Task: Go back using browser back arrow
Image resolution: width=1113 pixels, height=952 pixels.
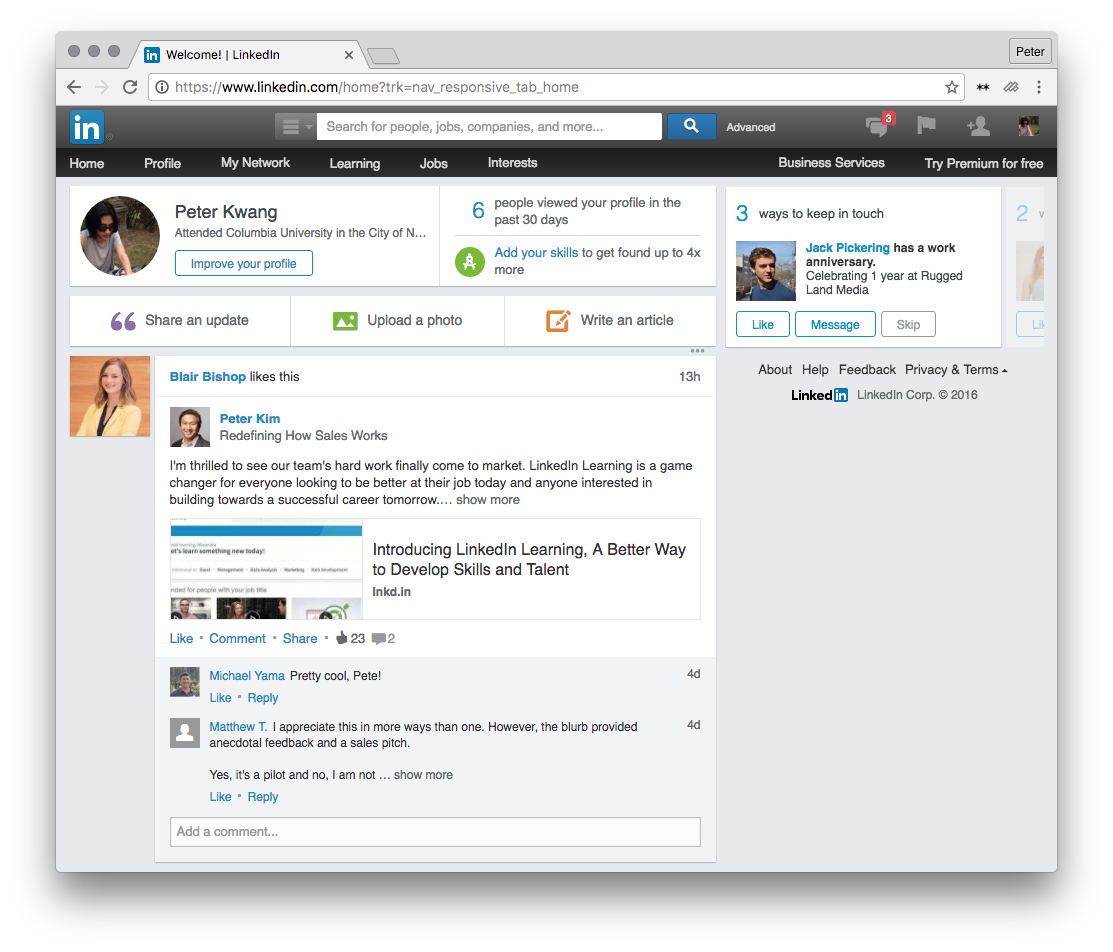Action: (74, 87)
